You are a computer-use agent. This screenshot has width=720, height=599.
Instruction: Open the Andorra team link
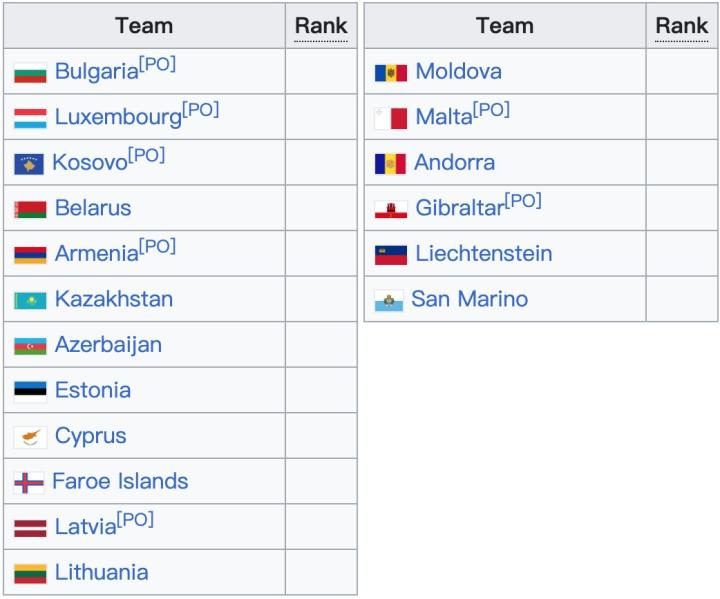click(455, 162)
